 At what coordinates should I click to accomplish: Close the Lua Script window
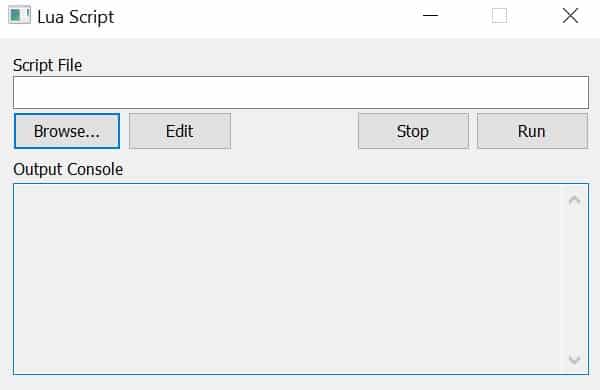[x=570, y=16]
